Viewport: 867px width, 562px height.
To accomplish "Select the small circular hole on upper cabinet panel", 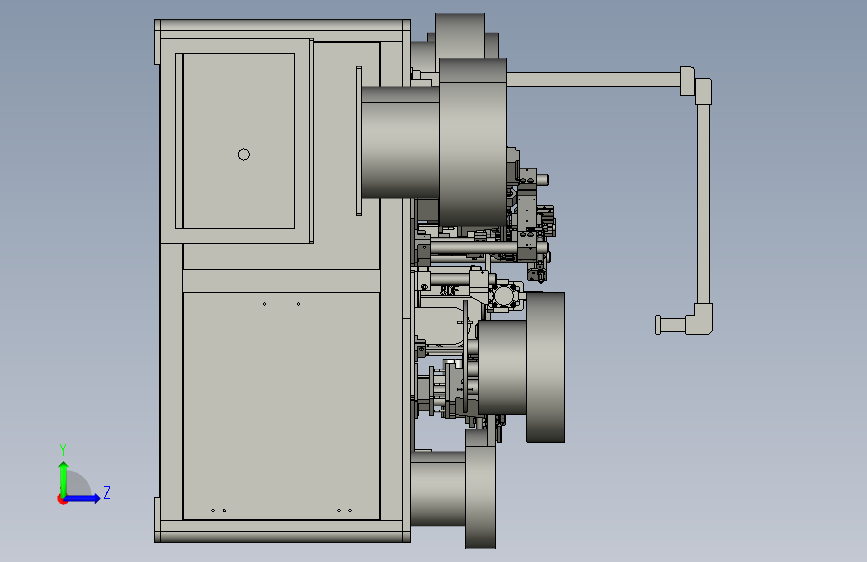I will 244,154.
